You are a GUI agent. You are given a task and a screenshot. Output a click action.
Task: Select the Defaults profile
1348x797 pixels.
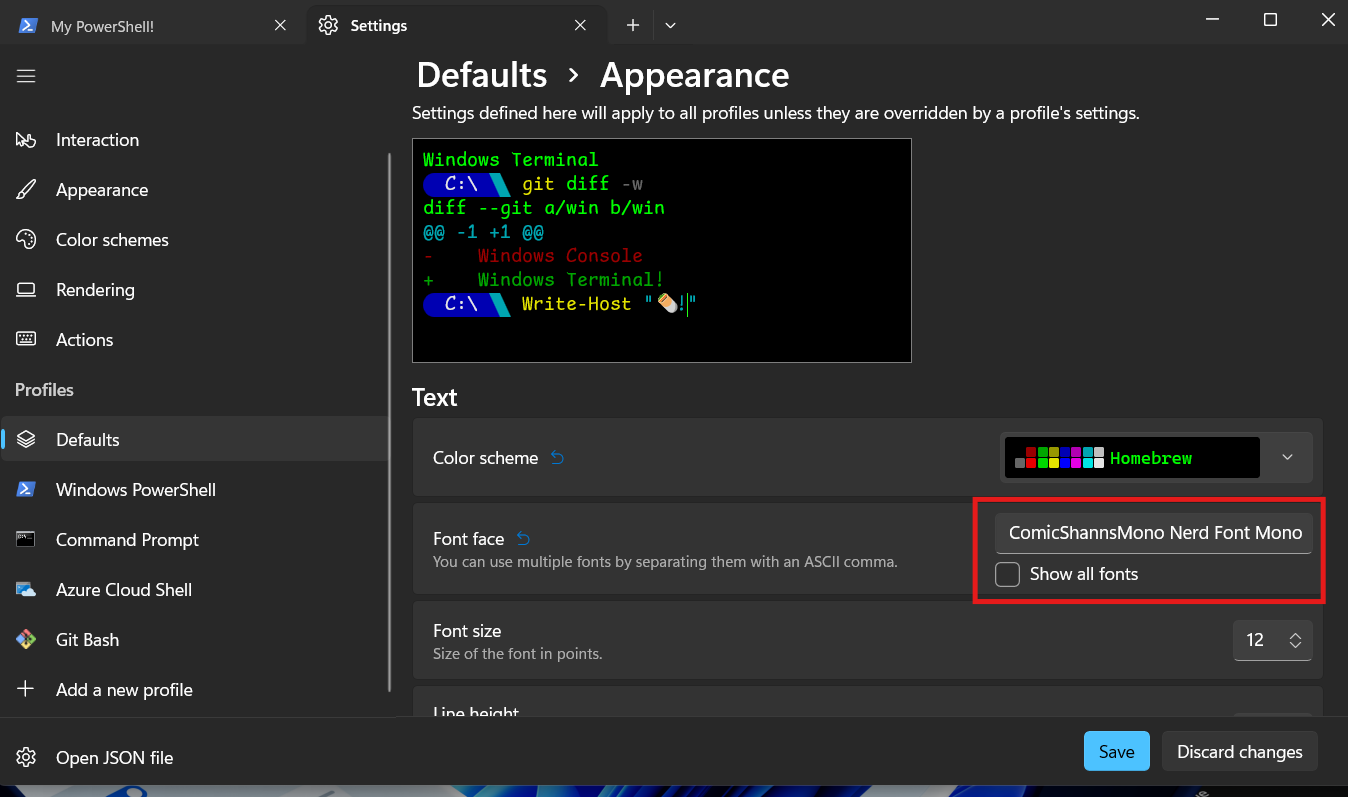(x=195, y=440)
